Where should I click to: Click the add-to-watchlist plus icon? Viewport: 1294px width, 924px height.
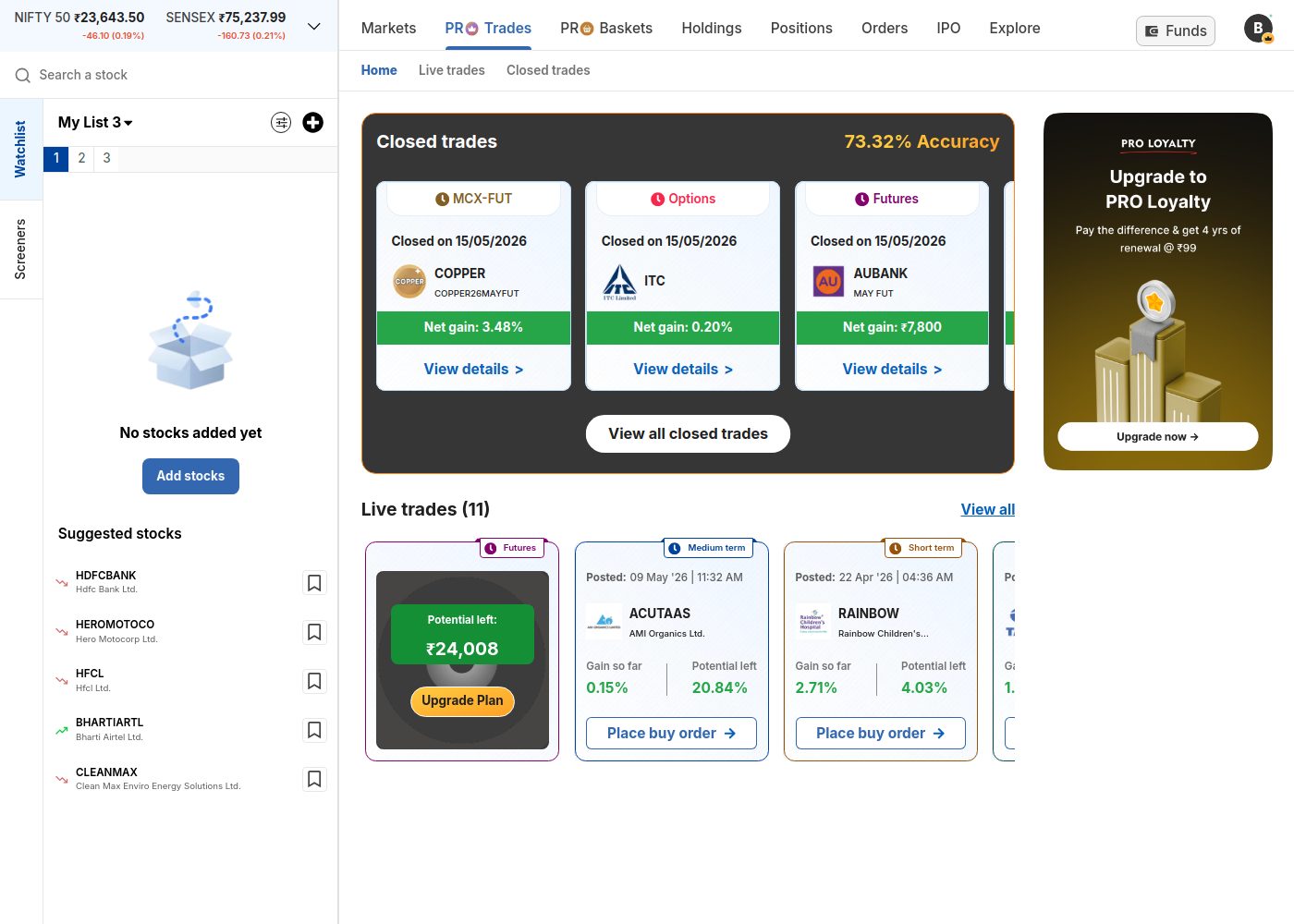tap(313, 122)
